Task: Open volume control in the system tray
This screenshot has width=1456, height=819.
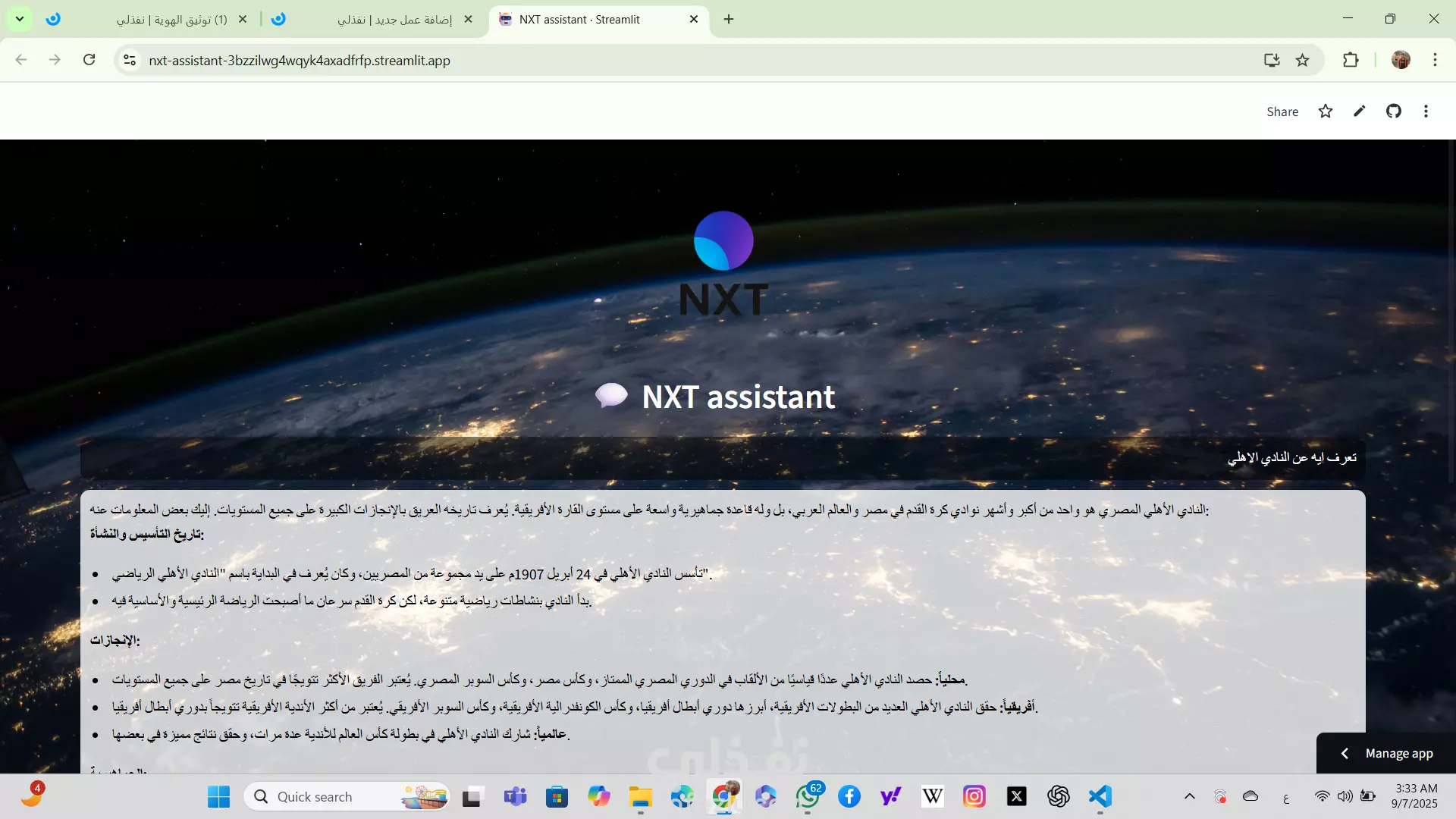Action: [1345, 796]
